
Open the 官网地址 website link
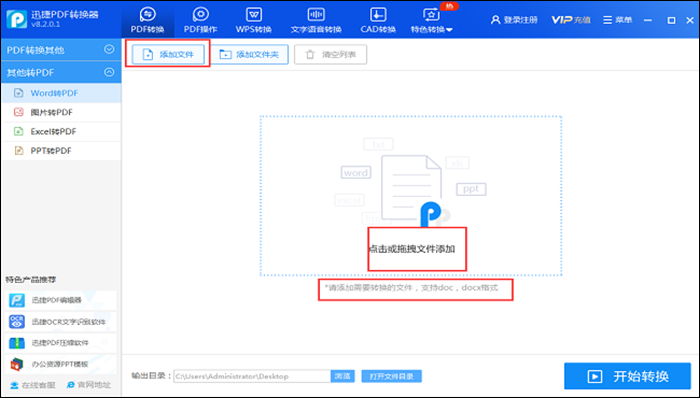(x=88, y=385)
